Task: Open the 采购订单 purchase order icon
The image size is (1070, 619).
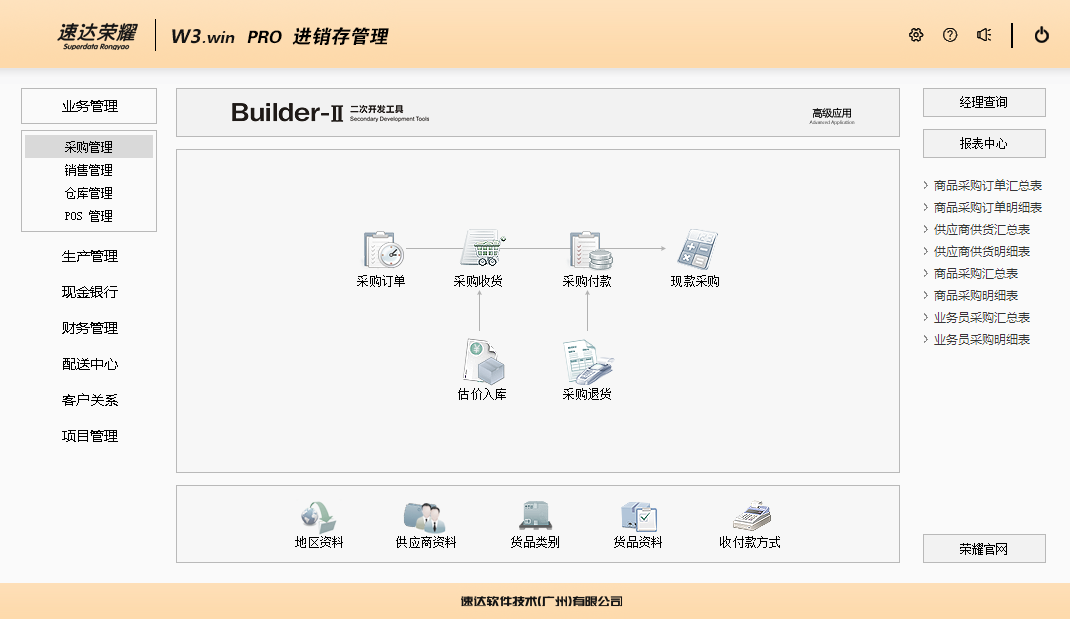Action: [381, 250]
